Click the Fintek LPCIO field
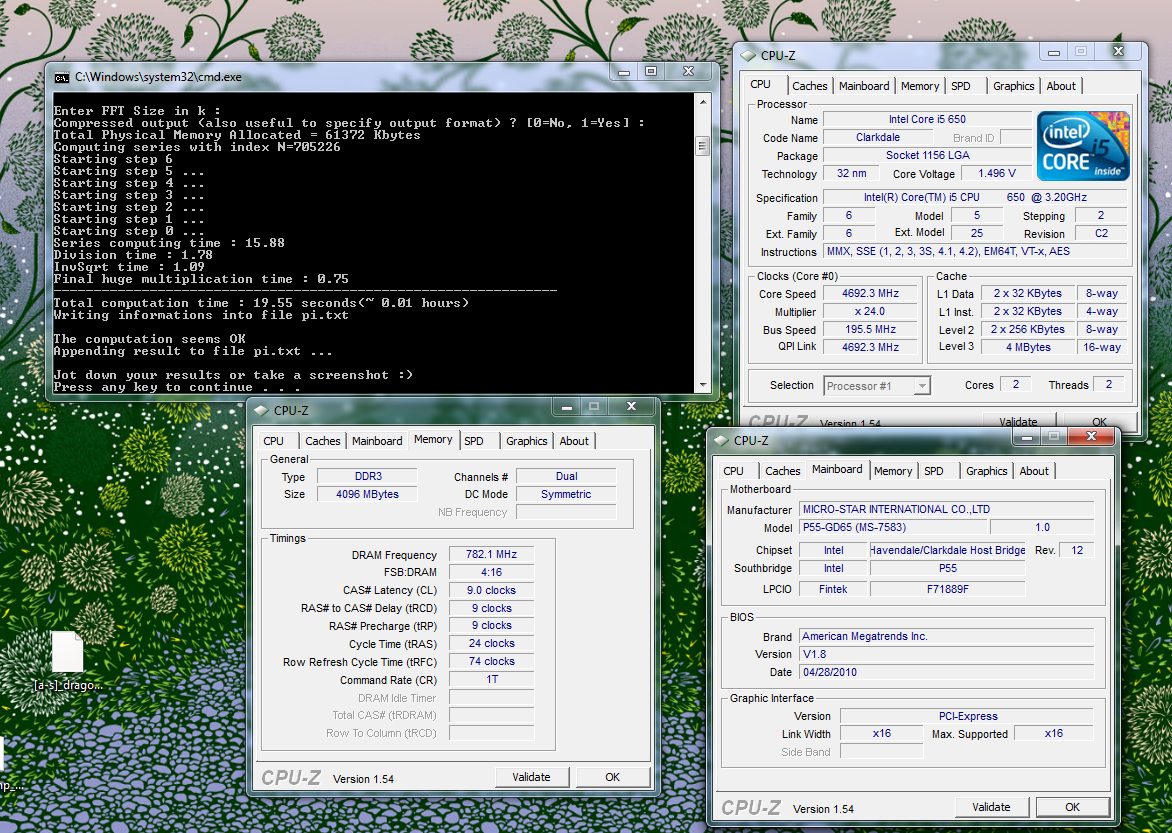The width and height of the screenshot is (1172, 833). pos(833,589)
